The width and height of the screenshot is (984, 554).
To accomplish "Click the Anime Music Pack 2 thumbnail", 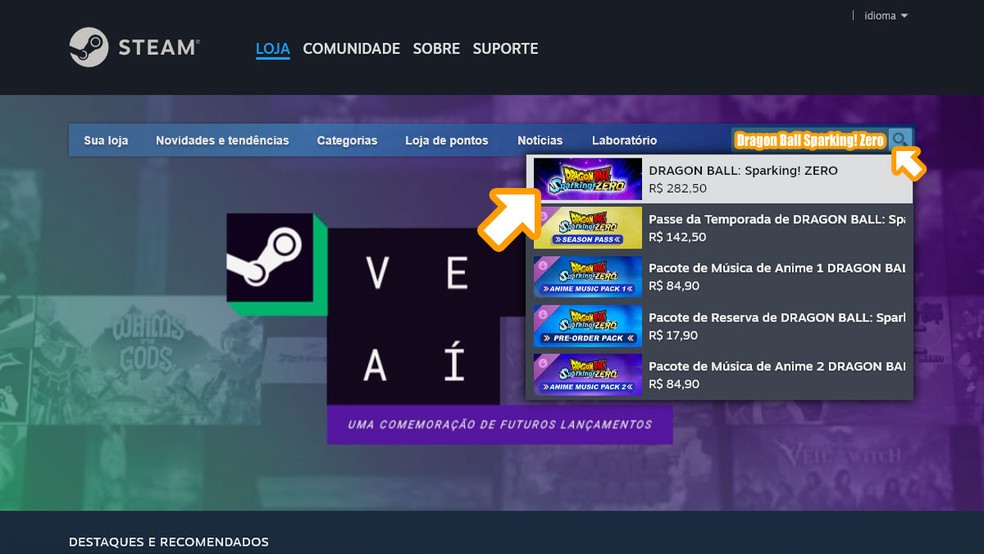I will pyautogui.click(x=587, y=375).
